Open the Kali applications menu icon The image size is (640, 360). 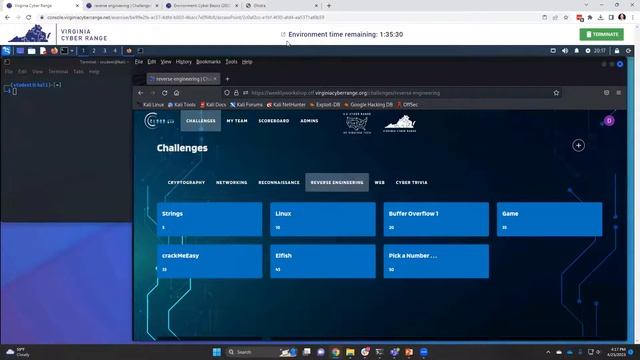(6, 51)
